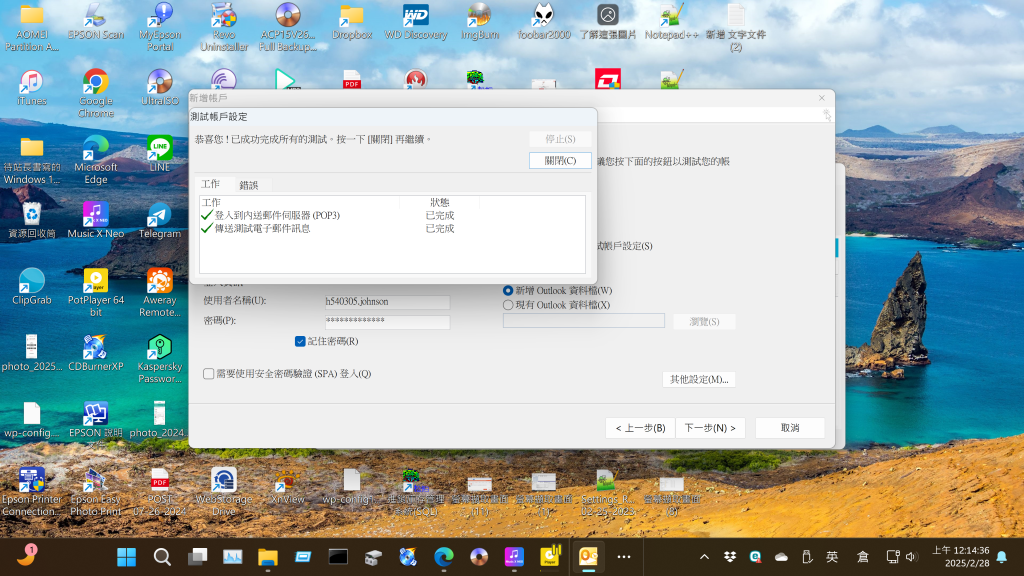1024x576 pixels.
Task: Click the 使用者名稱 username field
Action: (x=387, y=301)
